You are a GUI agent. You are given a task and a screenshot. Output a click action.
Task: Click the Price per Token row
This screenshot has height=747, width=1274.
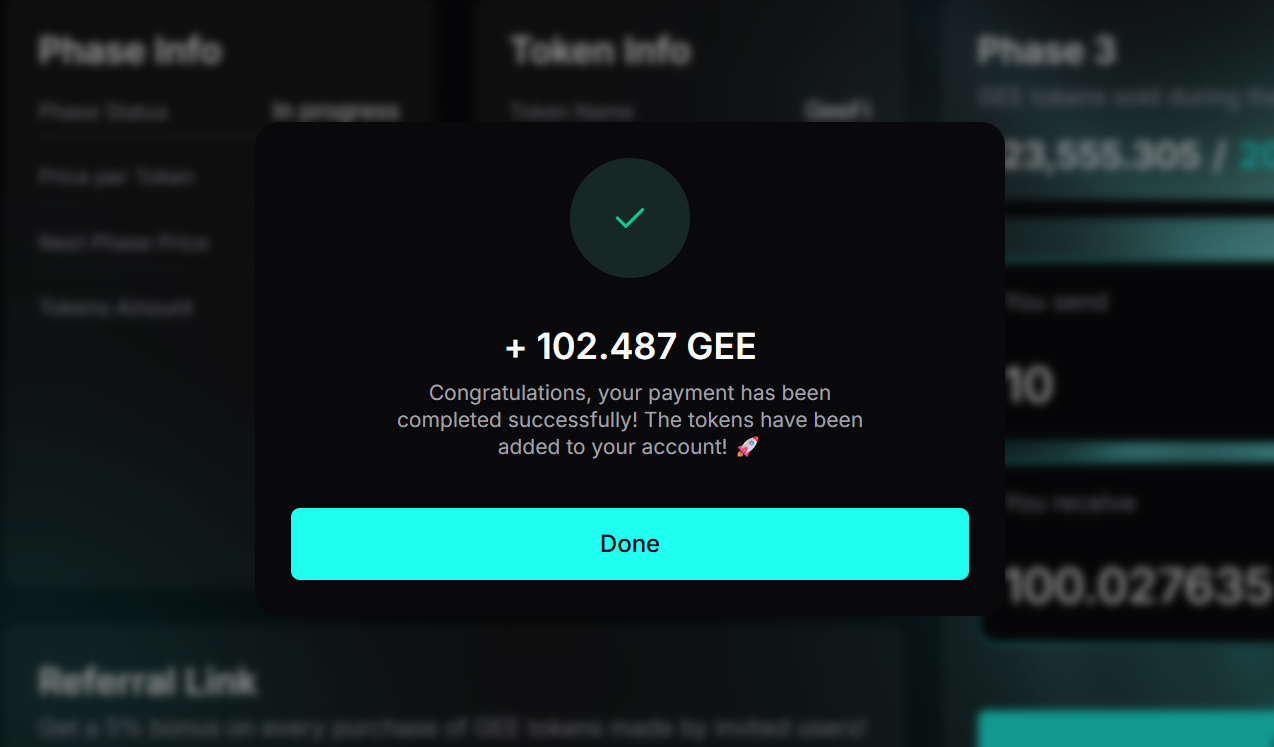pyautogui.click(x=117, y=177)
